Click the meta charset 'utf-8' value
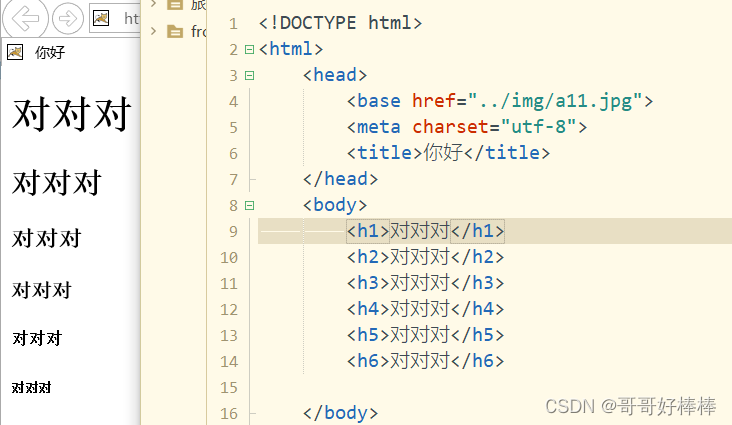This screenshot has height=425, width=732. (x=538, y=127)
